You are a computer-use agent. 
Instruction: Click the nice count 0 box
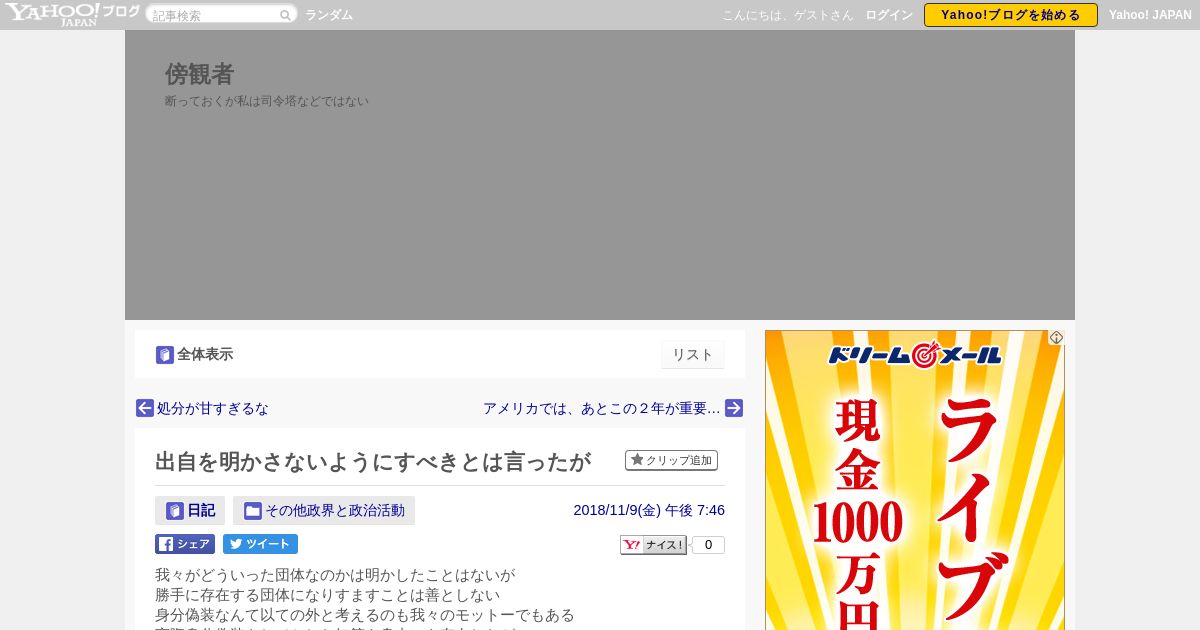point(709,545)
